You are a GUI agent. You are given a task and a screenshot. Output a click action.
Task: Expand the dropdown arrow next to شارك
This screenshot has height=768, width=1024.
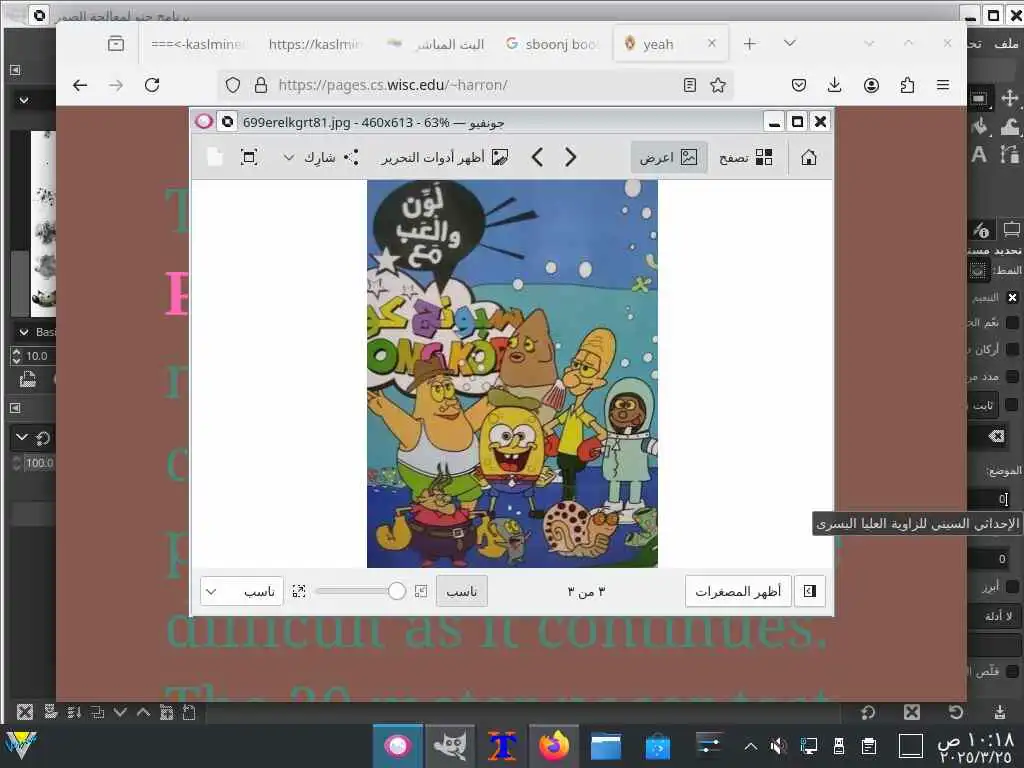tap(289, 157)
